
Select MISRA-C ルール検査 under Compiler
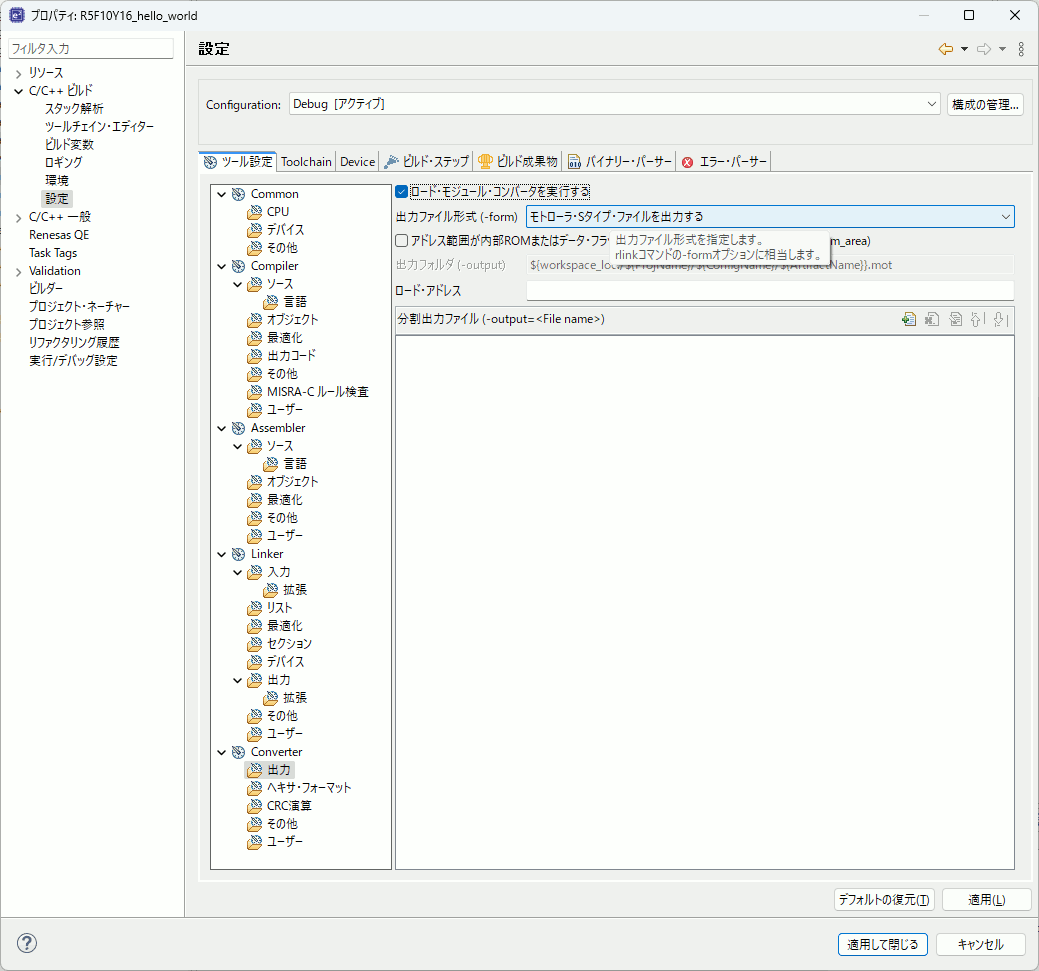tap(317, 392)
